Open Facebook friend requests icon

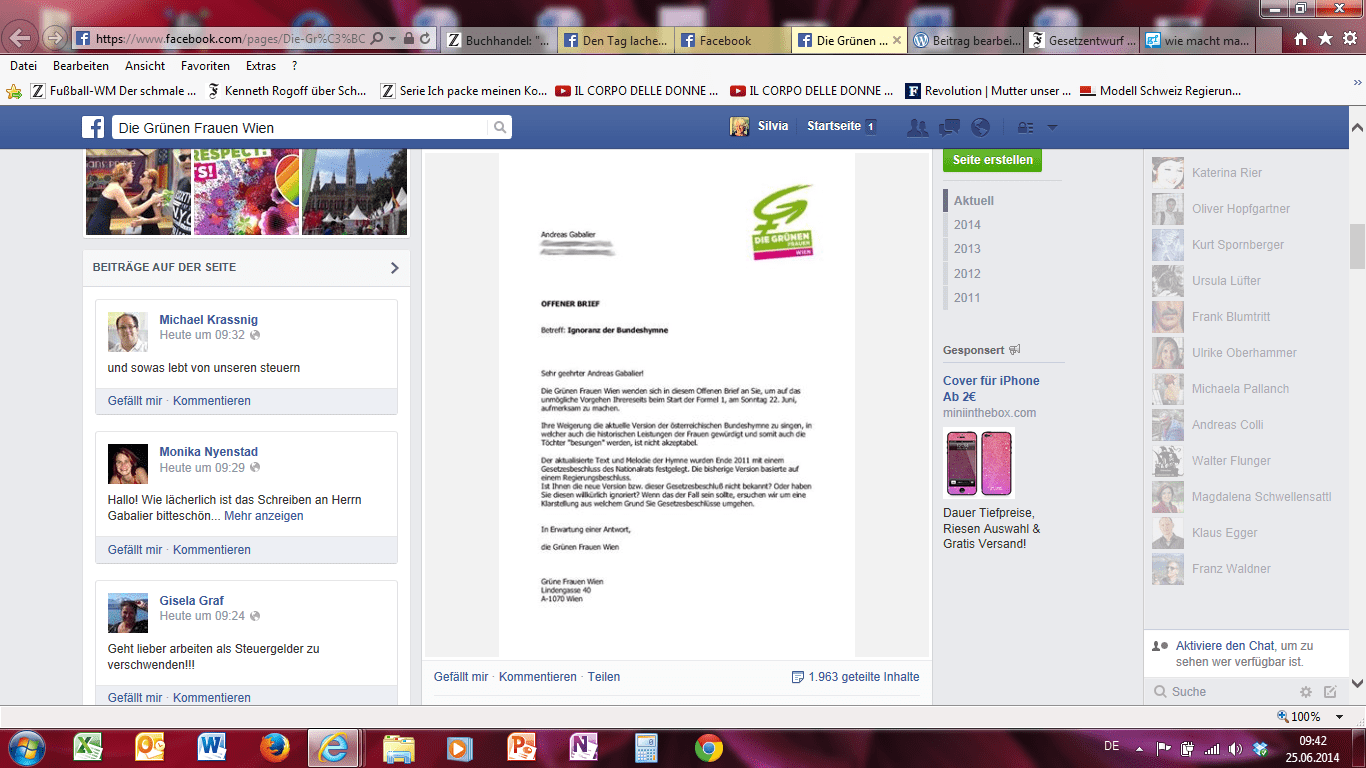[917, 127]
